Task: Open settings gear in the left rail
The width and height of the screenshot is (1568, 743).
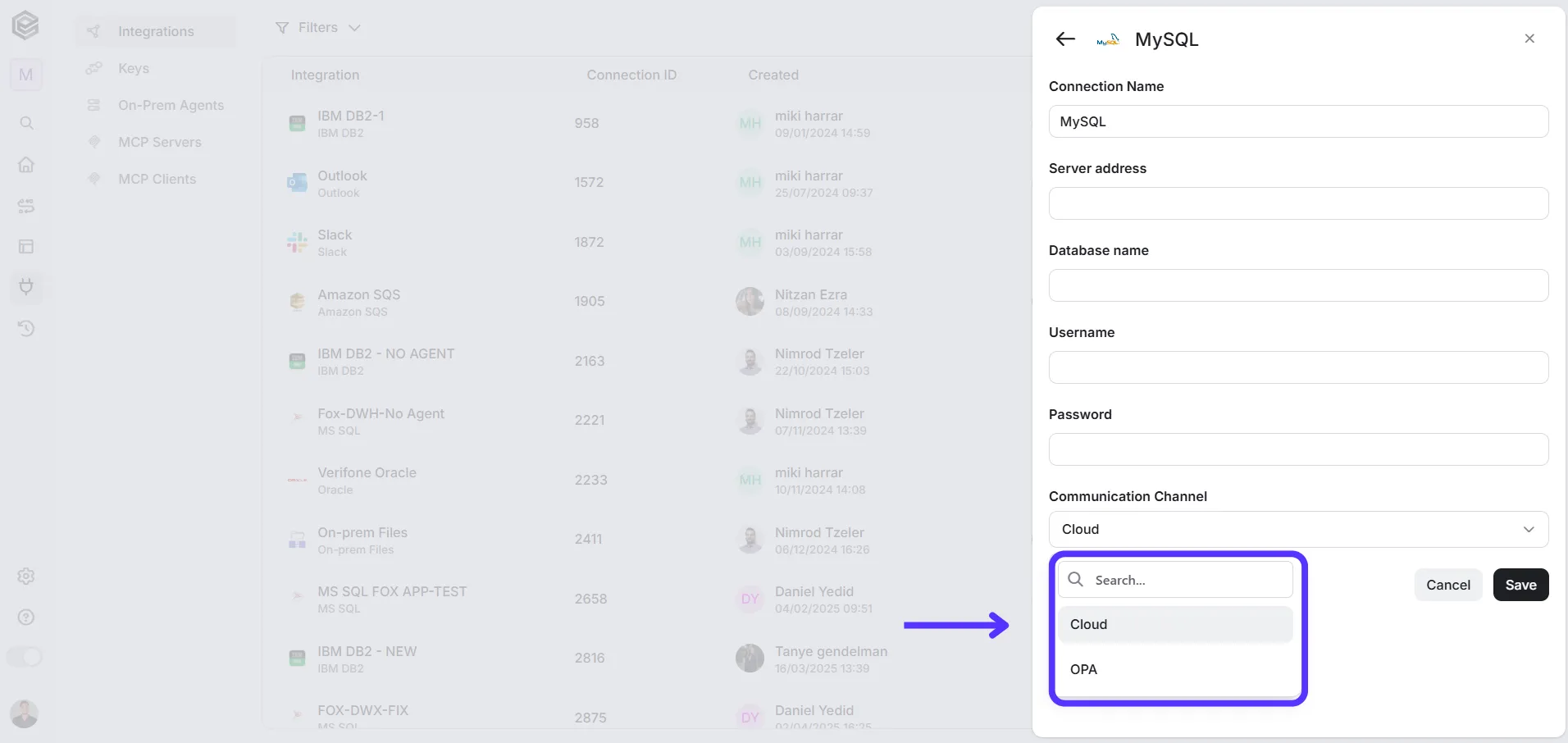Action: 26,577
